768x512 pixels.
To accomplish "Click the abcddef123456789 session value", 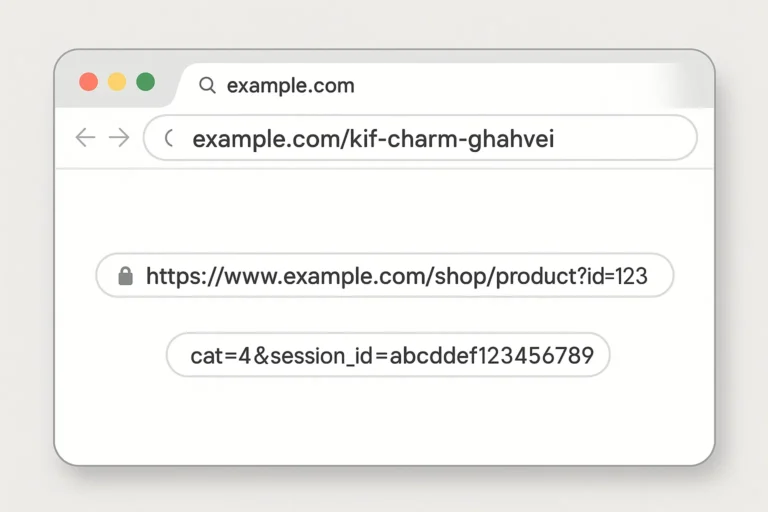I will [x=491, y=355].
